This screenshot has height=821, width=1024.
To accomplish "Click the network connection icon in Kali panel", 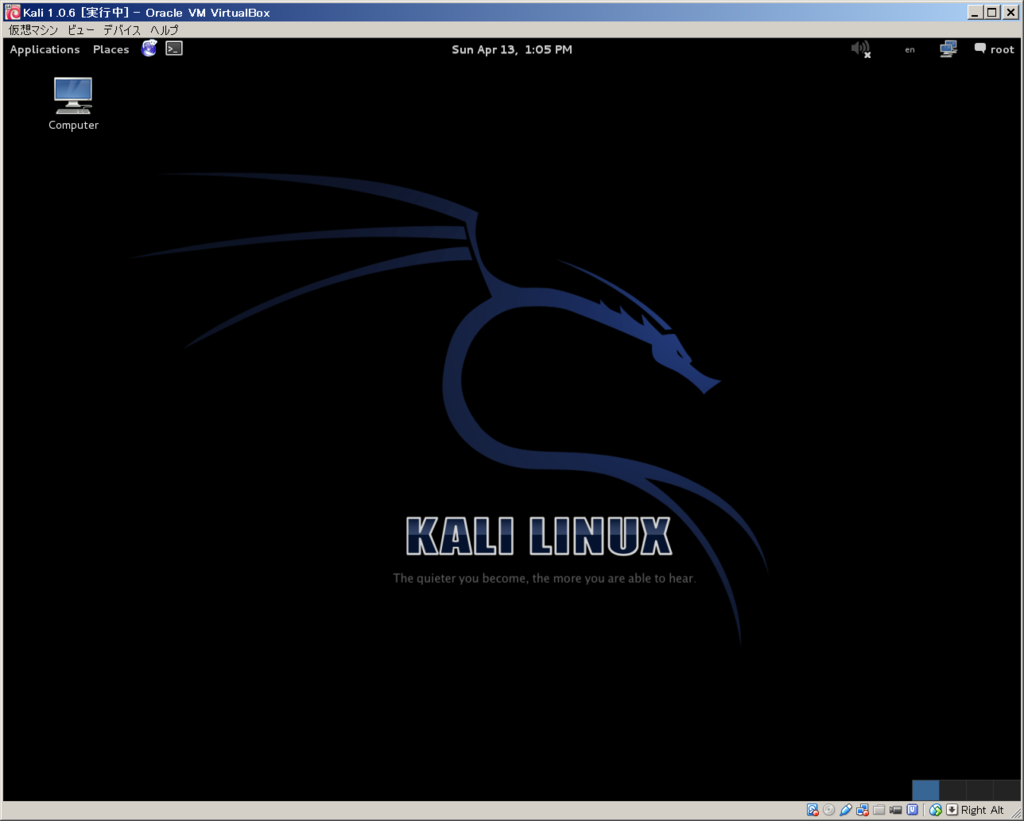I will point(948,49).
